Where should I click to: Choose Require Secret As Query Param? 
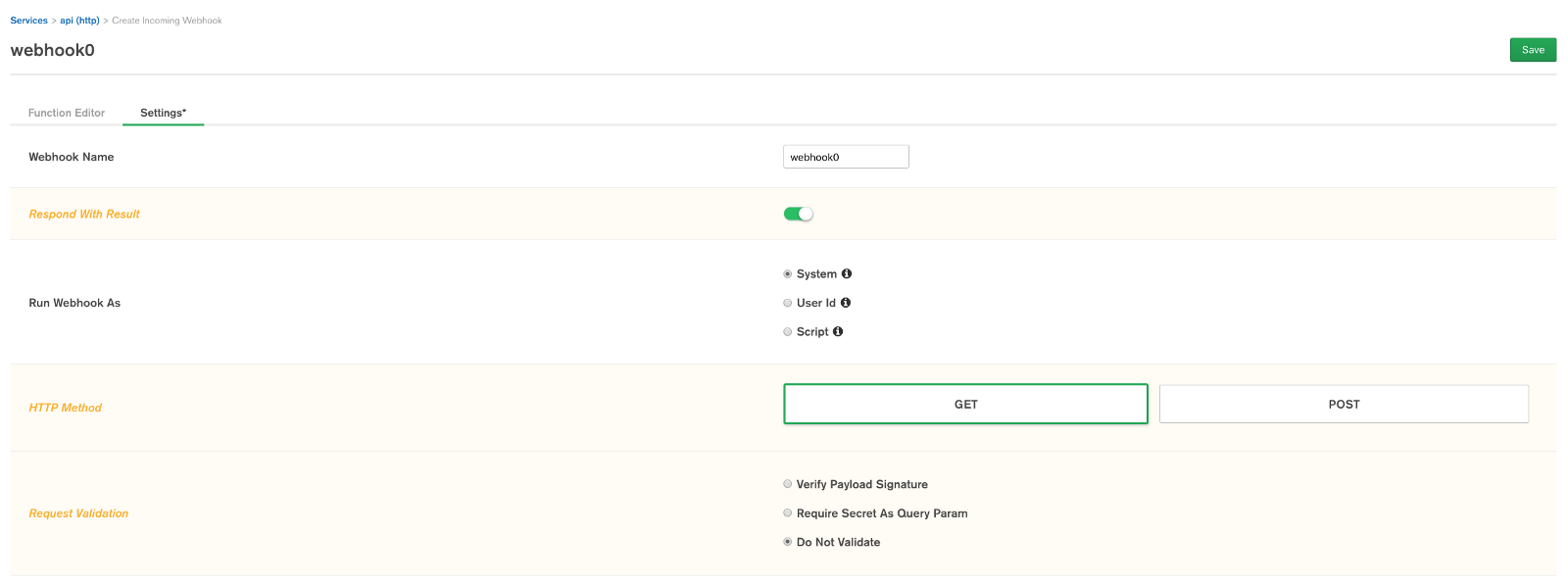click(x=788, y=513)
